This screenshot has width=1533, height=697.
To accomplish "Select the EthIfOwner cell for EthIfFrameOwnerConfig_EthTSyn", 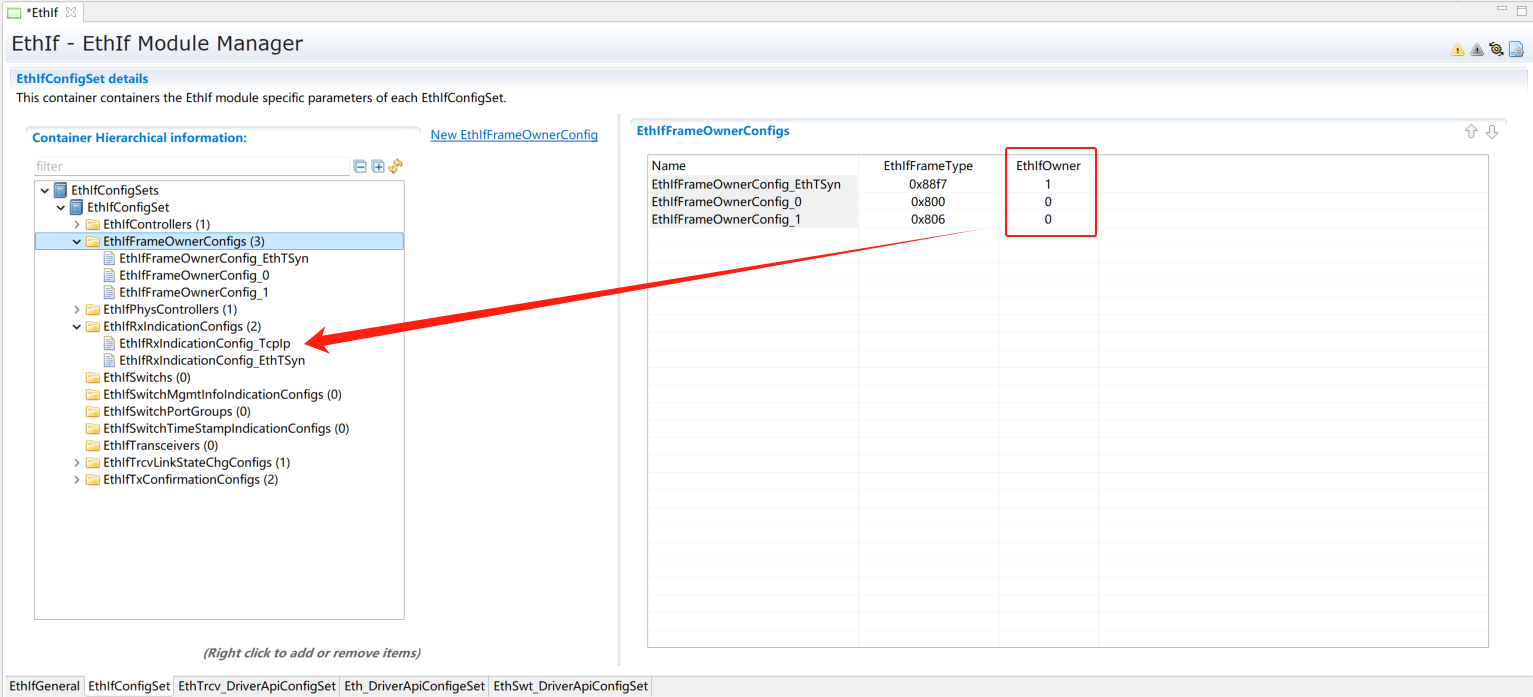I will click(x=1047, y=184).
